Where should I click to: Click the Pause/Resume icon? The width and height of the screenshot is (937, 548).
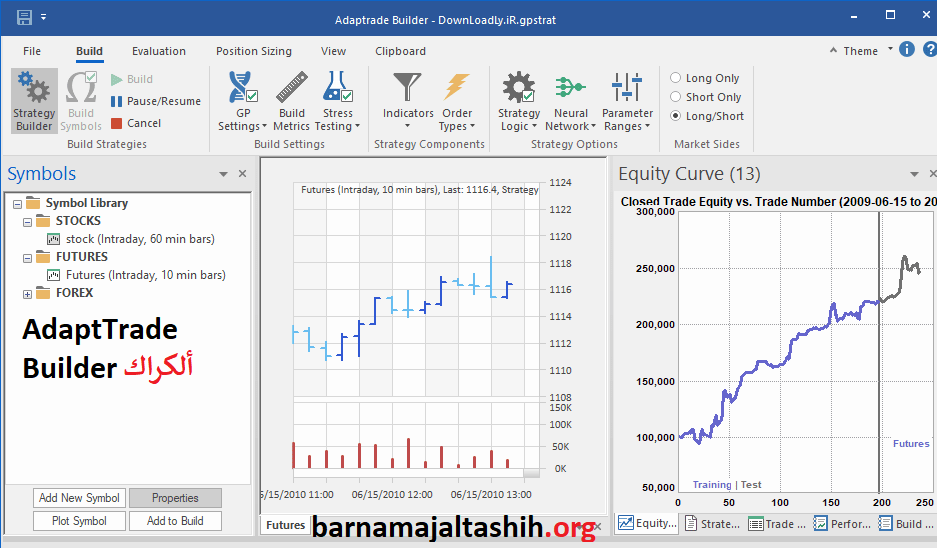[117, 101]
